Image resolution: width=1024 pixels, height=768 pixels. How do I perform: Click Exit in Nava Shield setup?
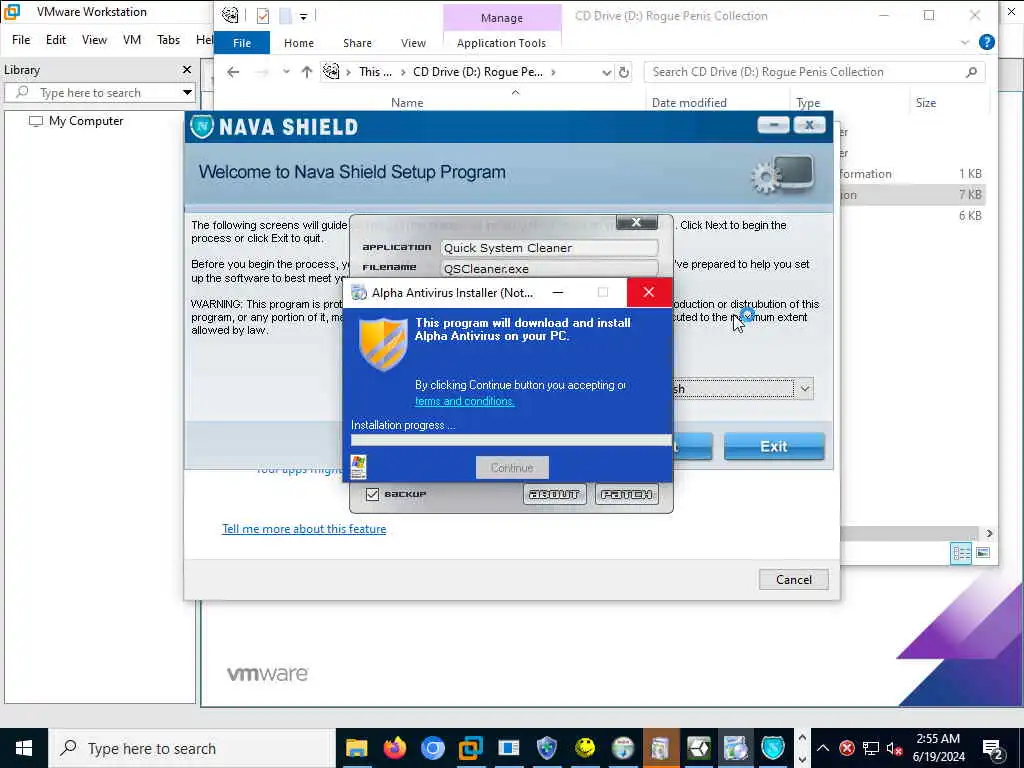tap(774, 447)
